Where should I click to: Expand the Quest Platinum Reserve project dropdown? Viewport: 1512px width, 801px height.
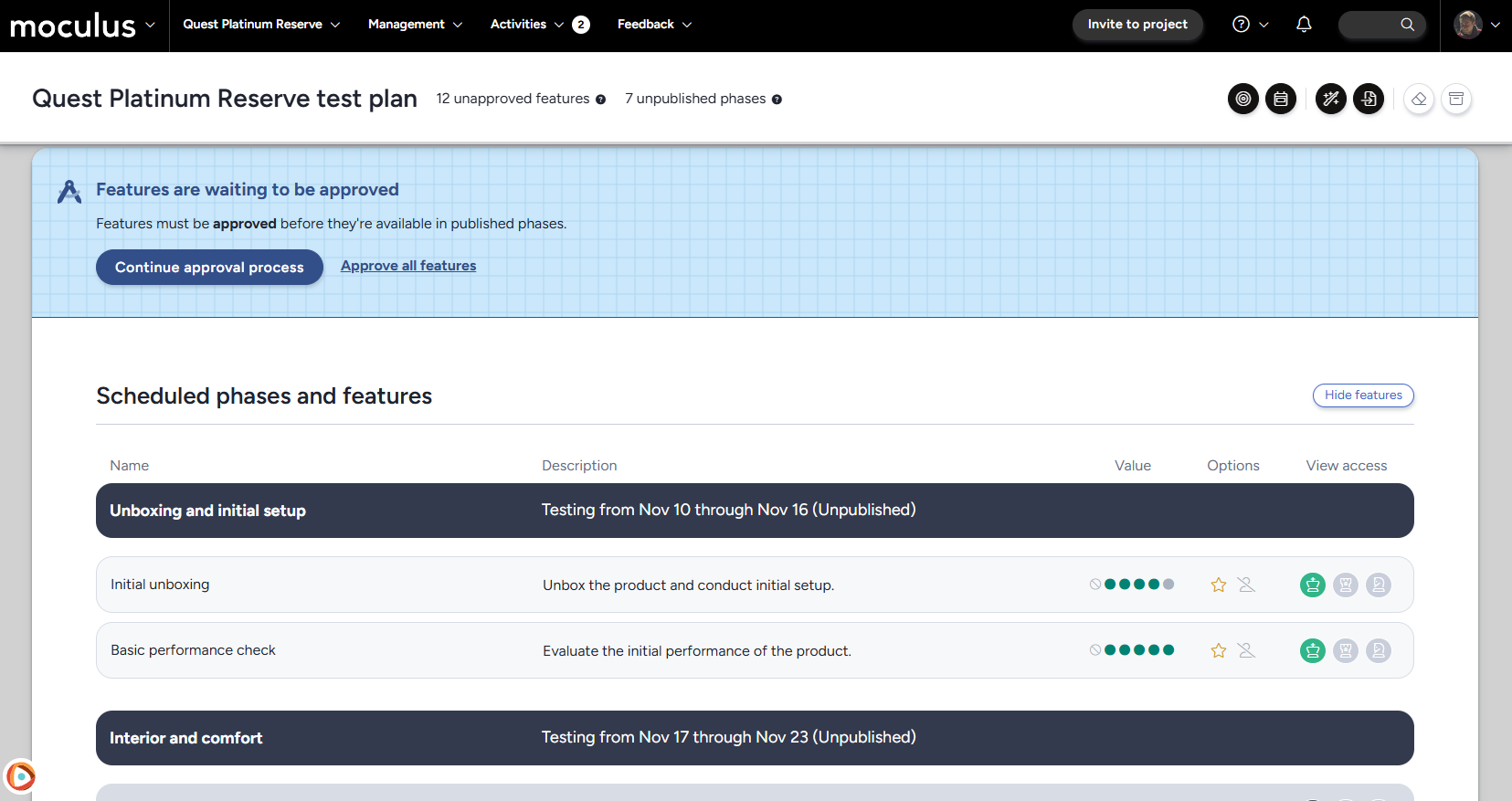coord(261,25)
